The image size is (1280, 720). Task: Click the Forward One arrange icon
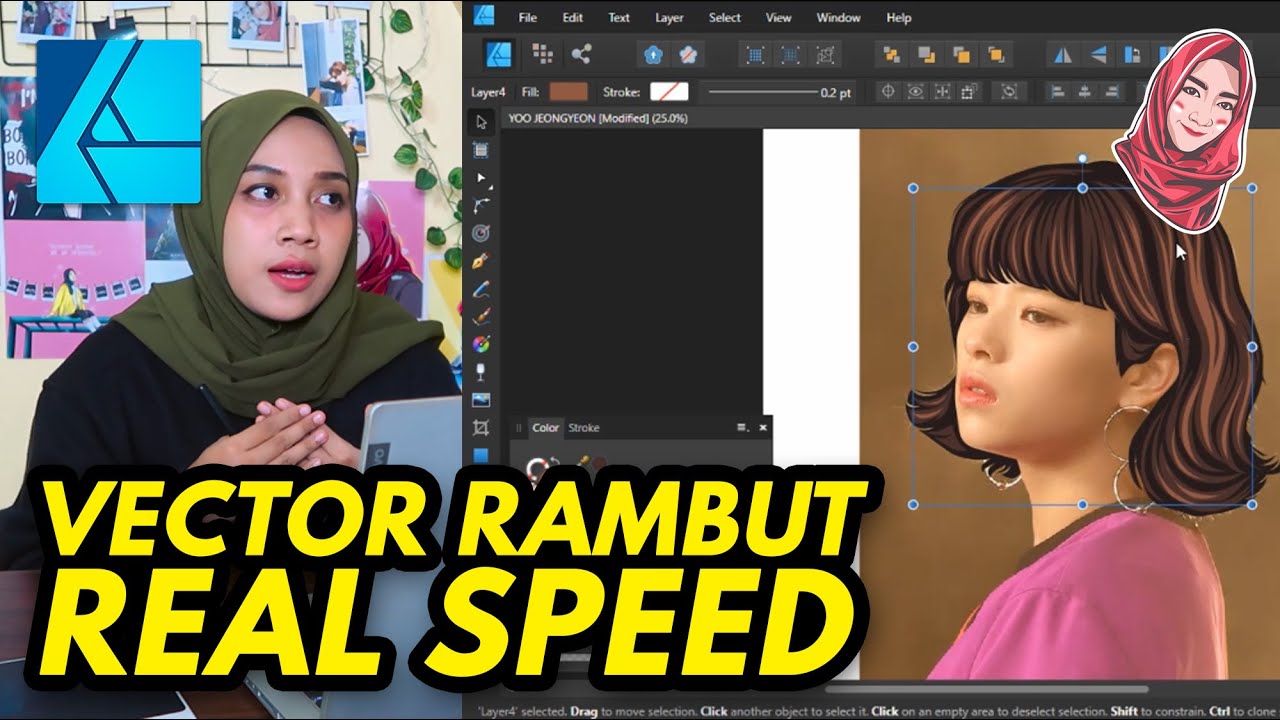(x=961, y=54)
